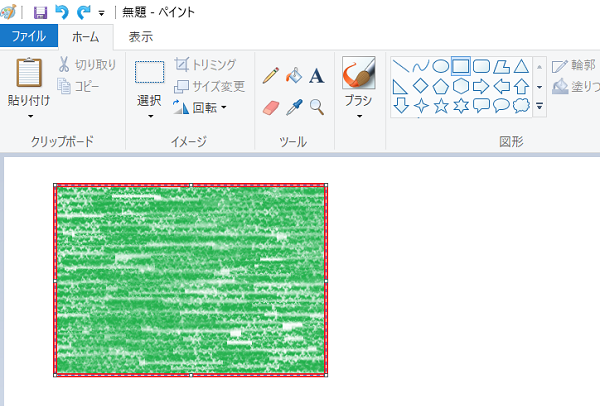Open the 回転 dropdown
The width and height of the screenshot is (600, 406).
click(x=200, y=108)
